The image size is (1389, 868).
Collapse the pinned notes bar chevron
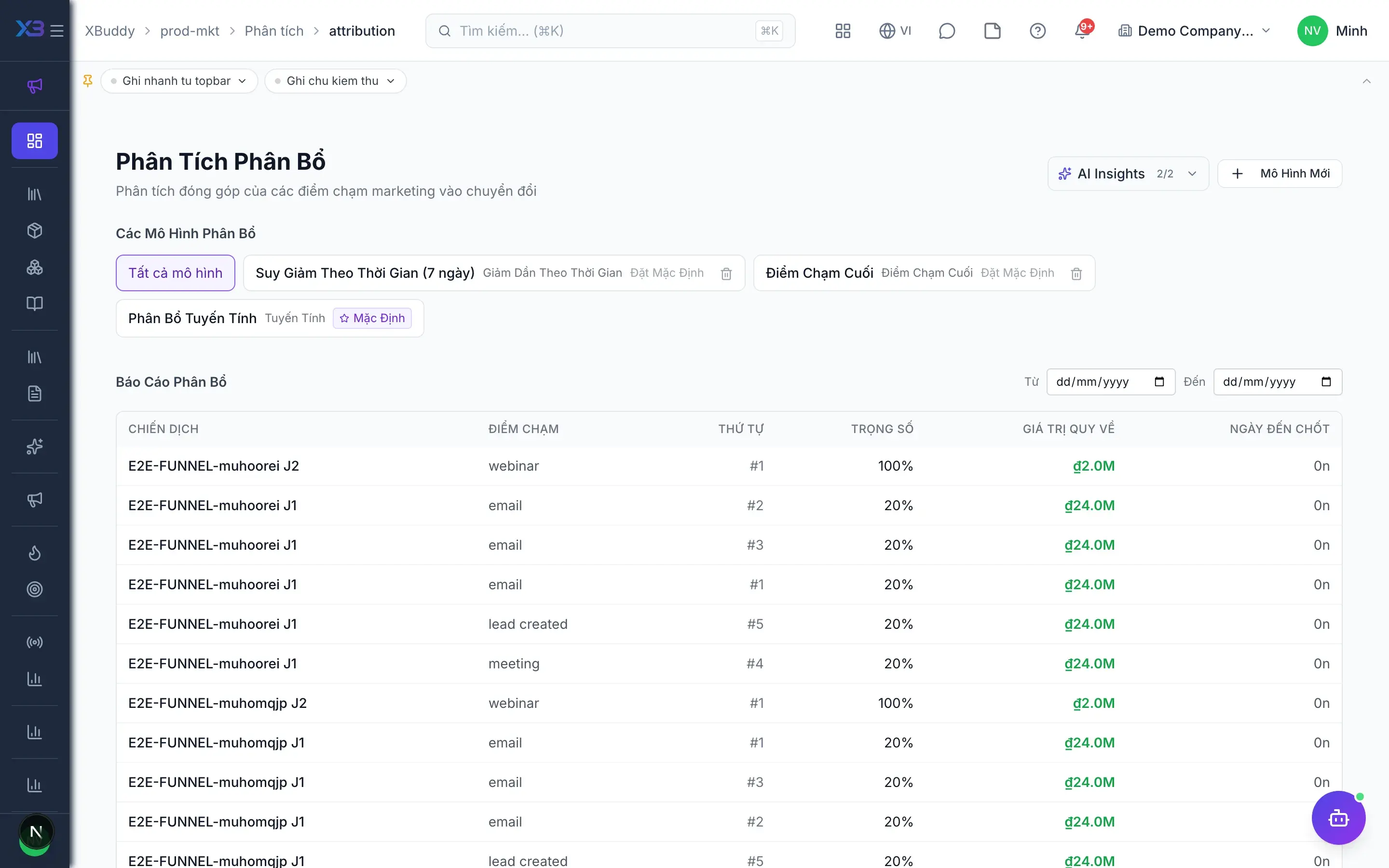pos(1367,81)
